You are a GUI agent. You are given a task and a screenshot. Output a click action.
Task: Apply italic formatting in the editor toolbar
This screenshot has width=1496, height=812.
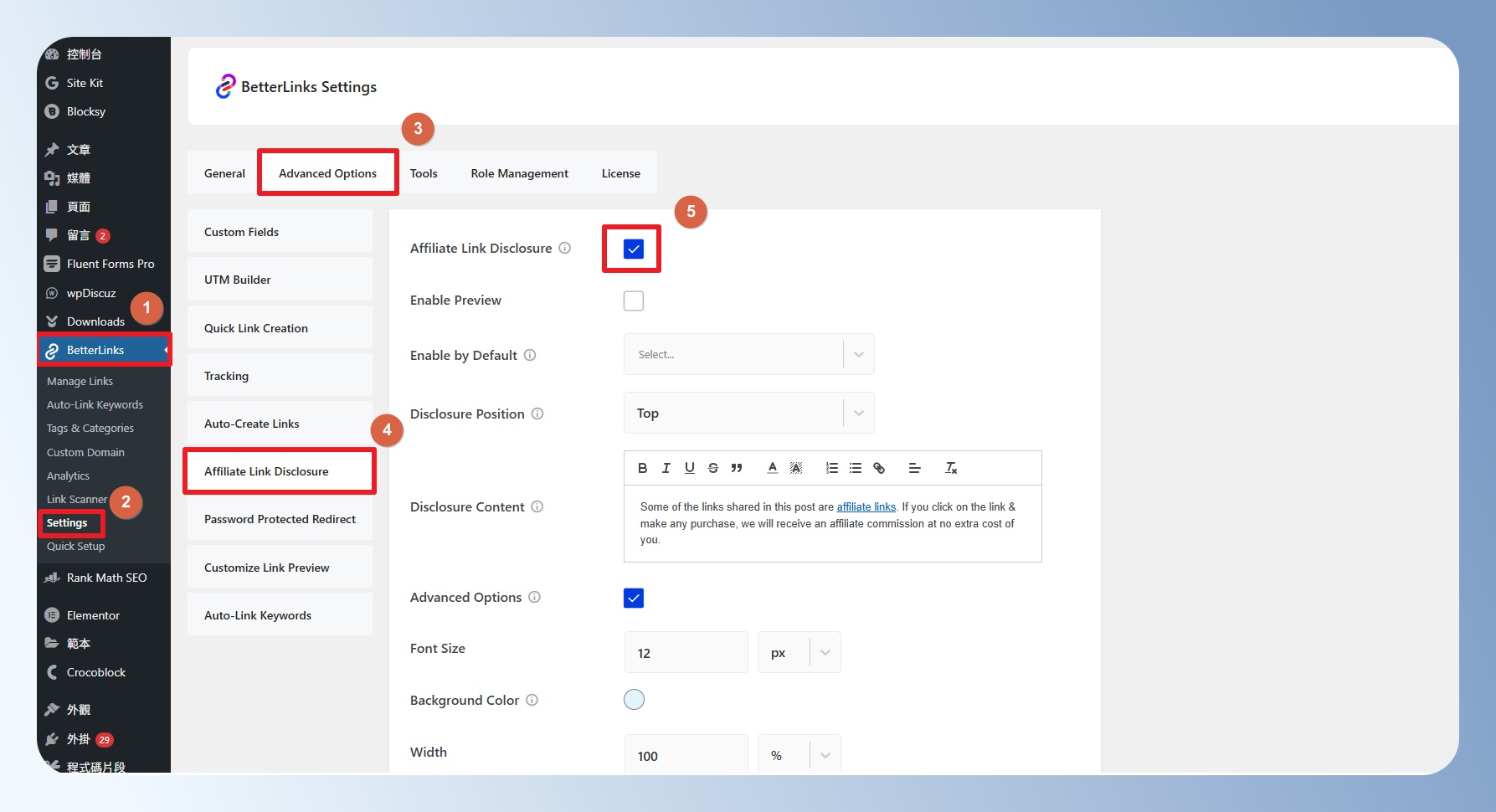(x=666, y=468)
